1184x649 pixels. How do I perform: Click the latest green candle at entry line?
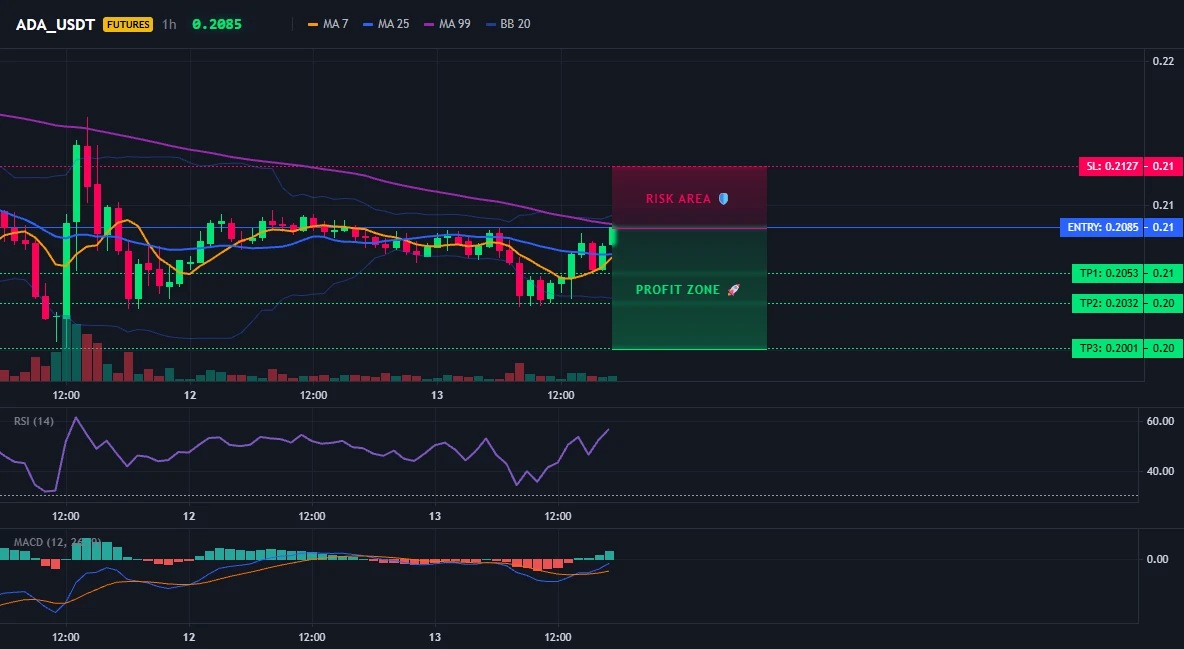(x=612, y=236)
